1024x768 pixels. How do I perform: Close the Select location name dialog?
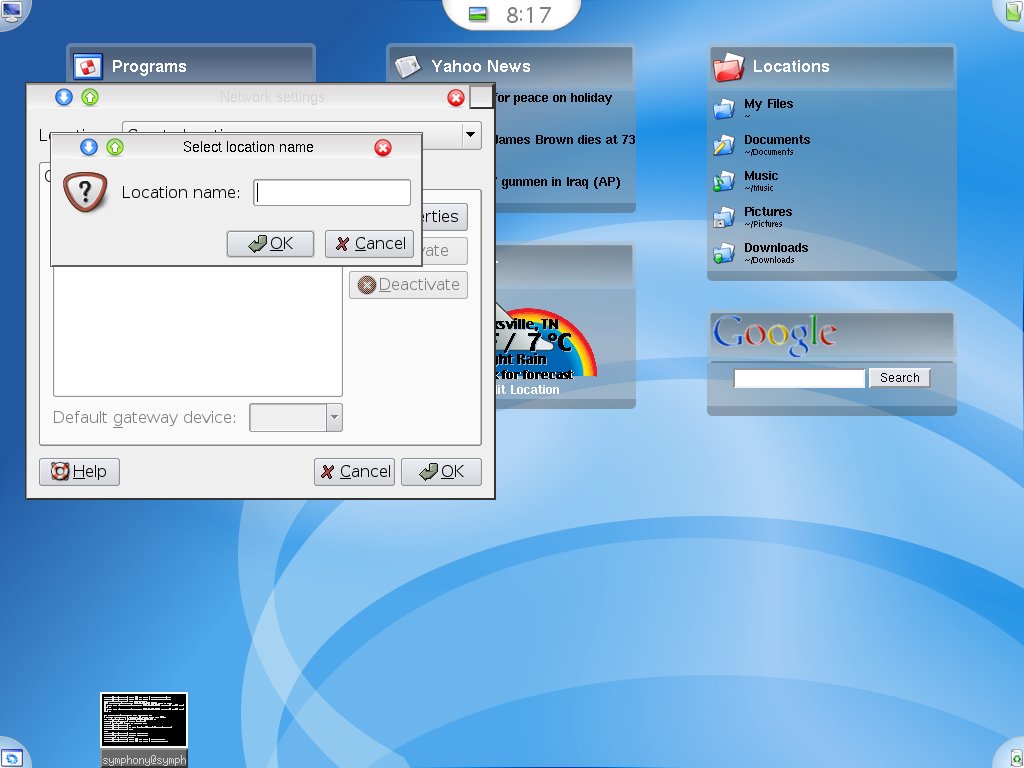[x=383, y=148]
